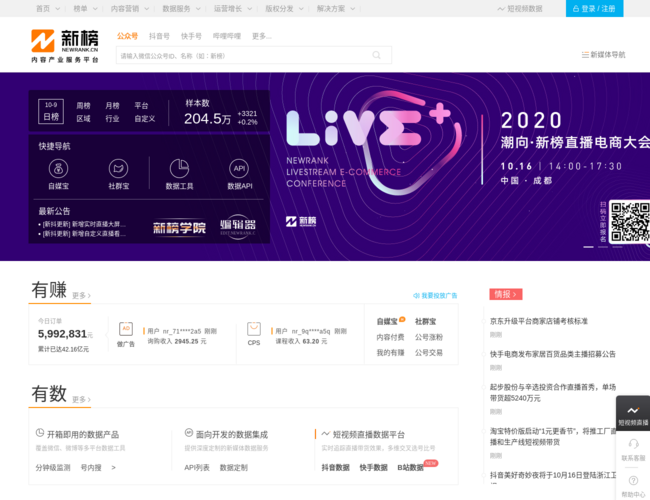Click the 情报 red button
The width and height of the screenshot is (650, 500).
coord(506,294)
